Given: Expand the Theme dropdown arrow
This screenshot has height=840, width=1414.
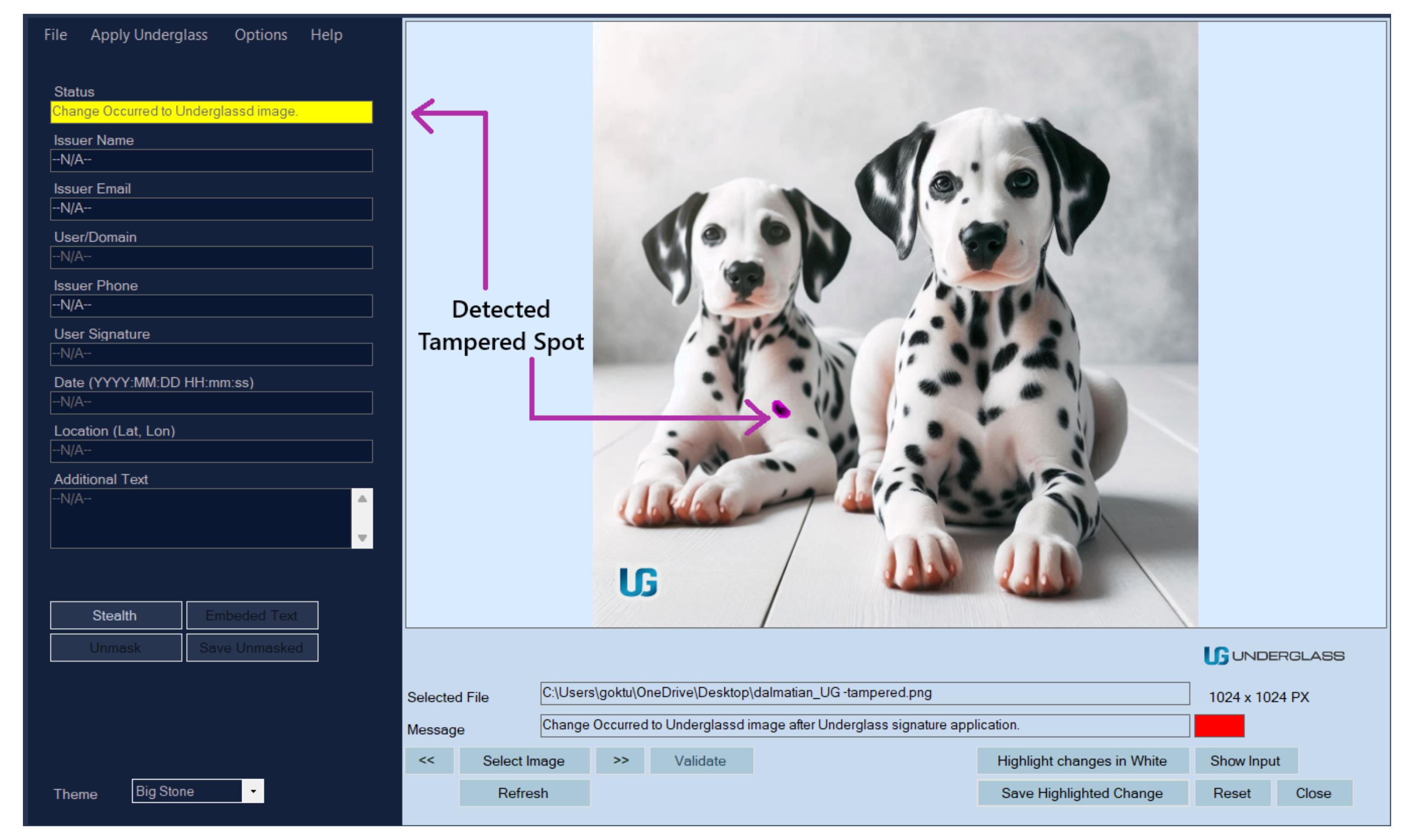Looking at the screenshot, I should (x=253, y=791).
